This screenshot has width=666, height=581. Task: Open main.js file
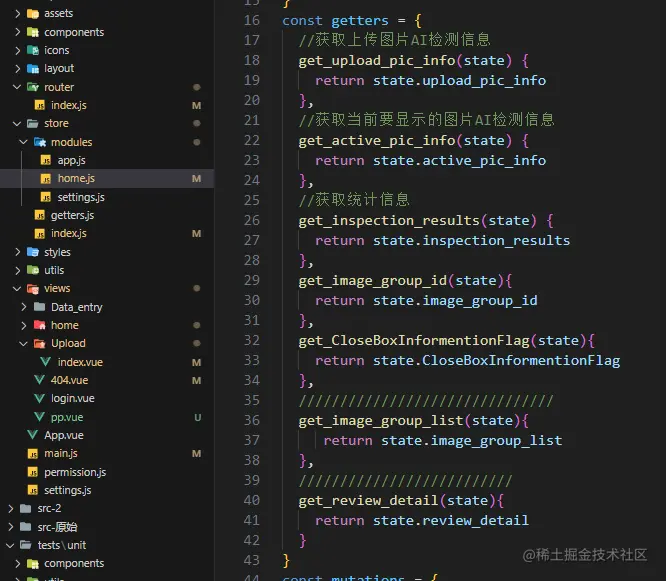pyautogui.click(x=61, y=454)
